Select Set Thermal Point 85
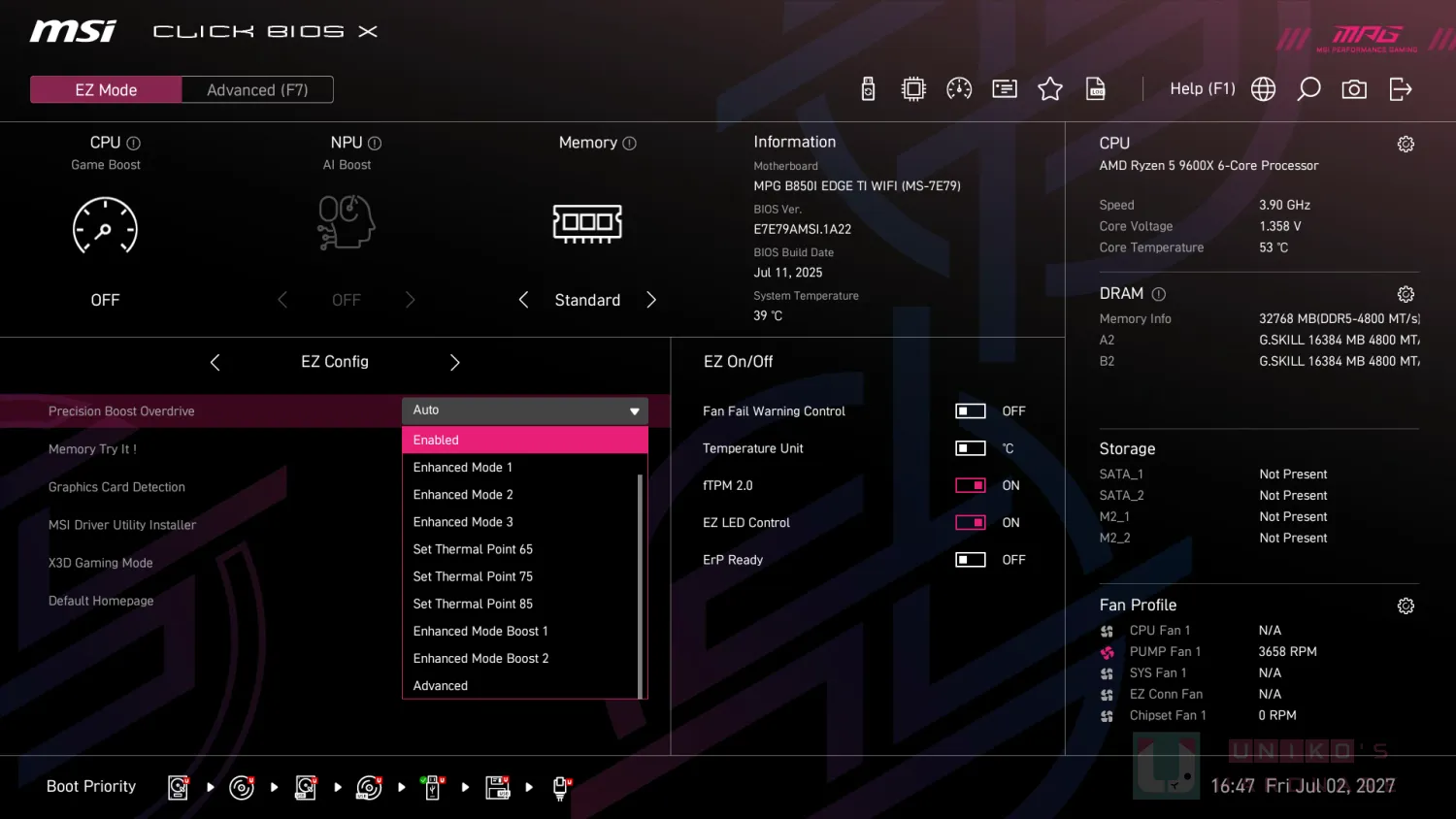 [520, 604]
